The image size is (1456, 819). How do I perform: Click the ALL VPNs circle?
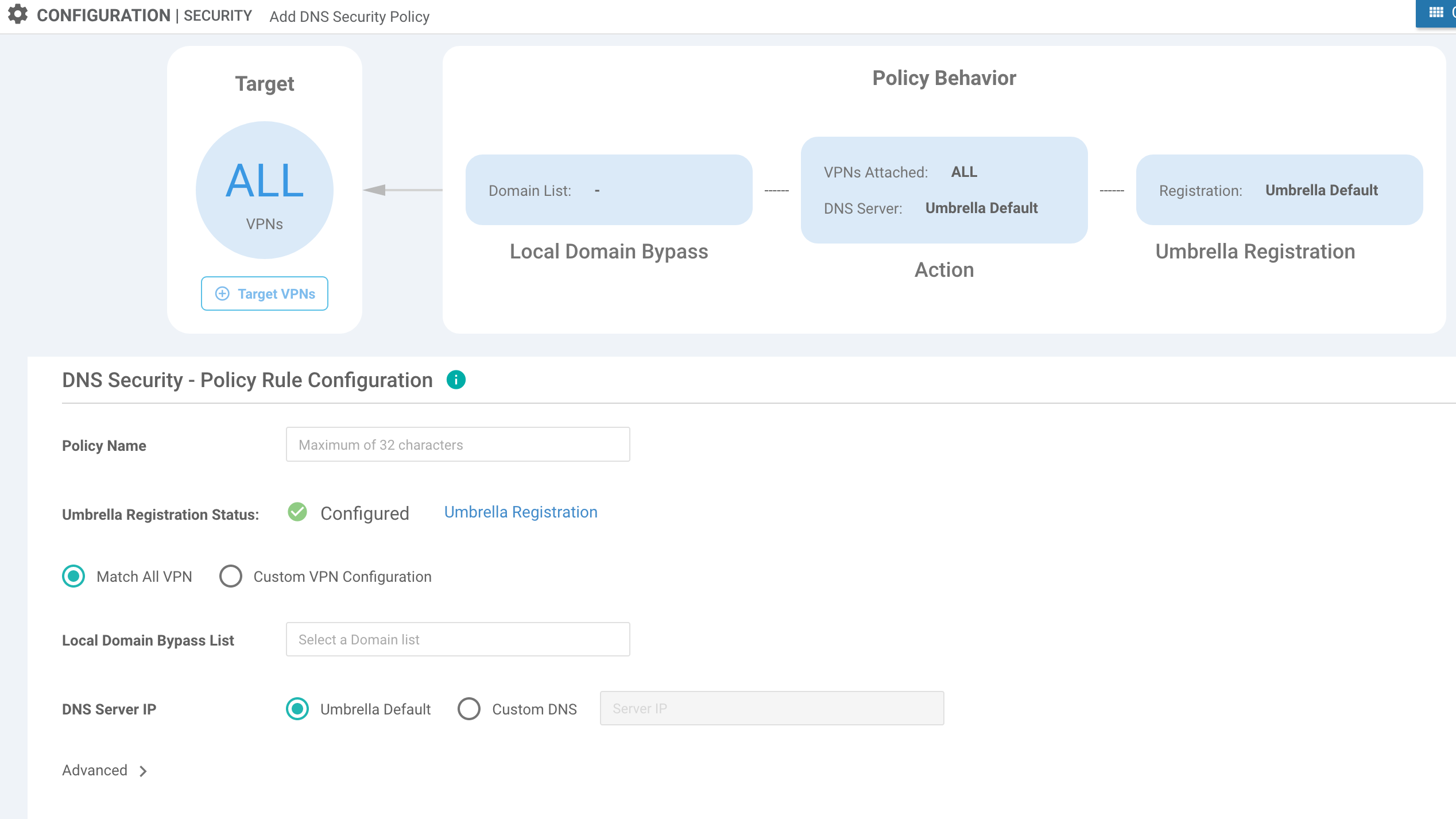tap(265, 190)
